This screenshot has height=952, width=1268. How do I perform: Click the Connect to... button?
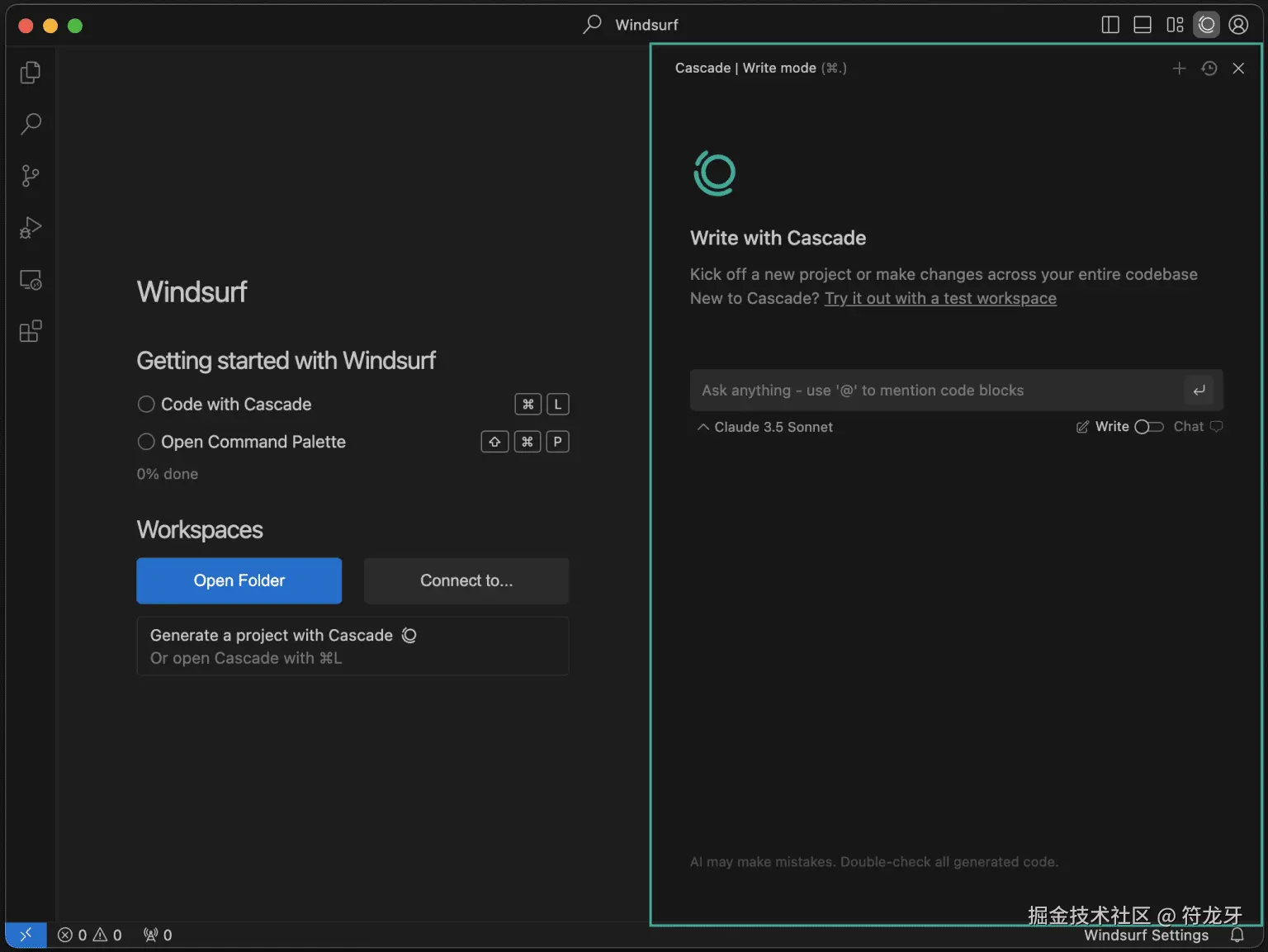click(466, 580)
